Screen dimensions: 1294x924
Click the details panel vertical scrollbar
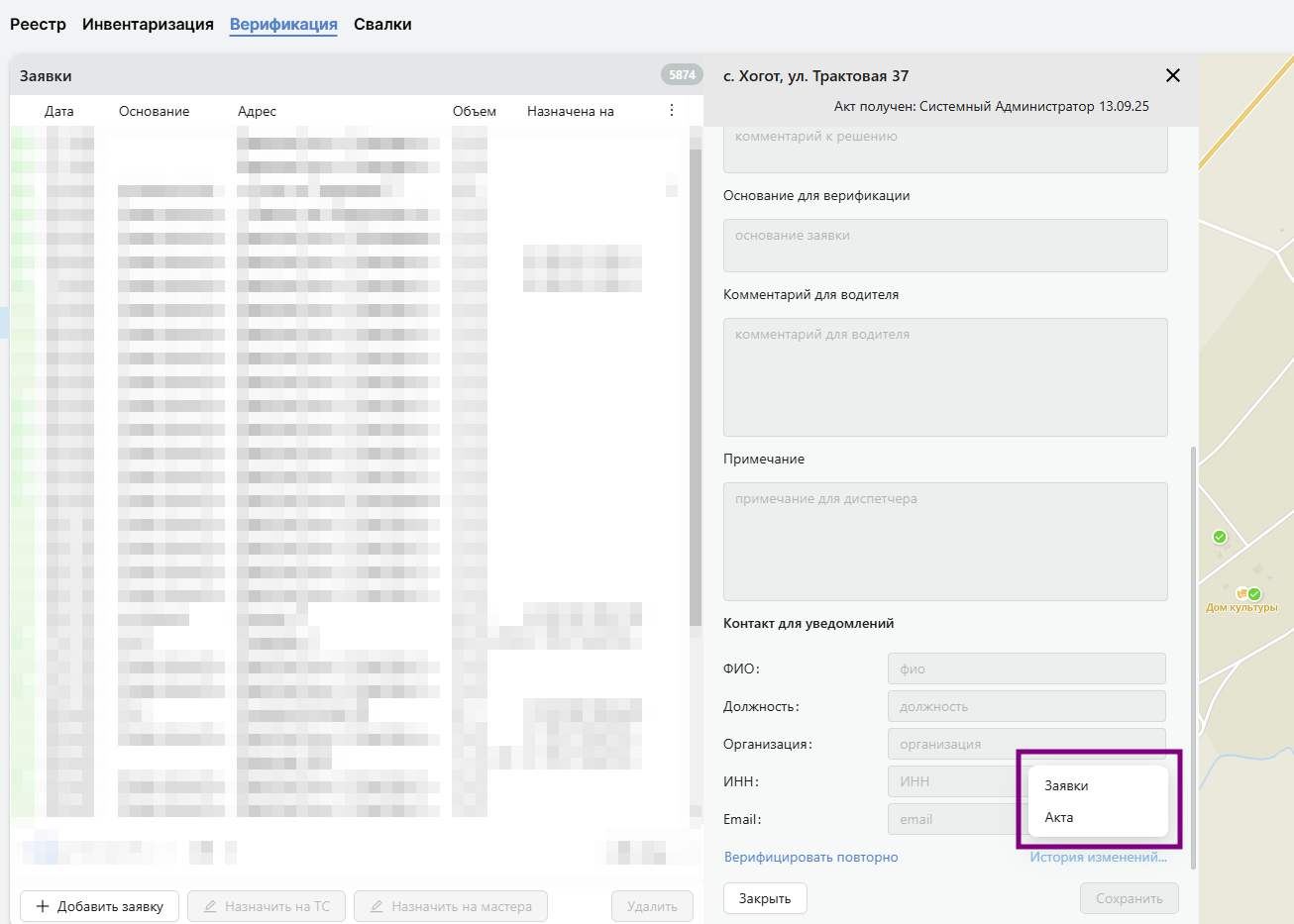click(x=1193, y=654)
